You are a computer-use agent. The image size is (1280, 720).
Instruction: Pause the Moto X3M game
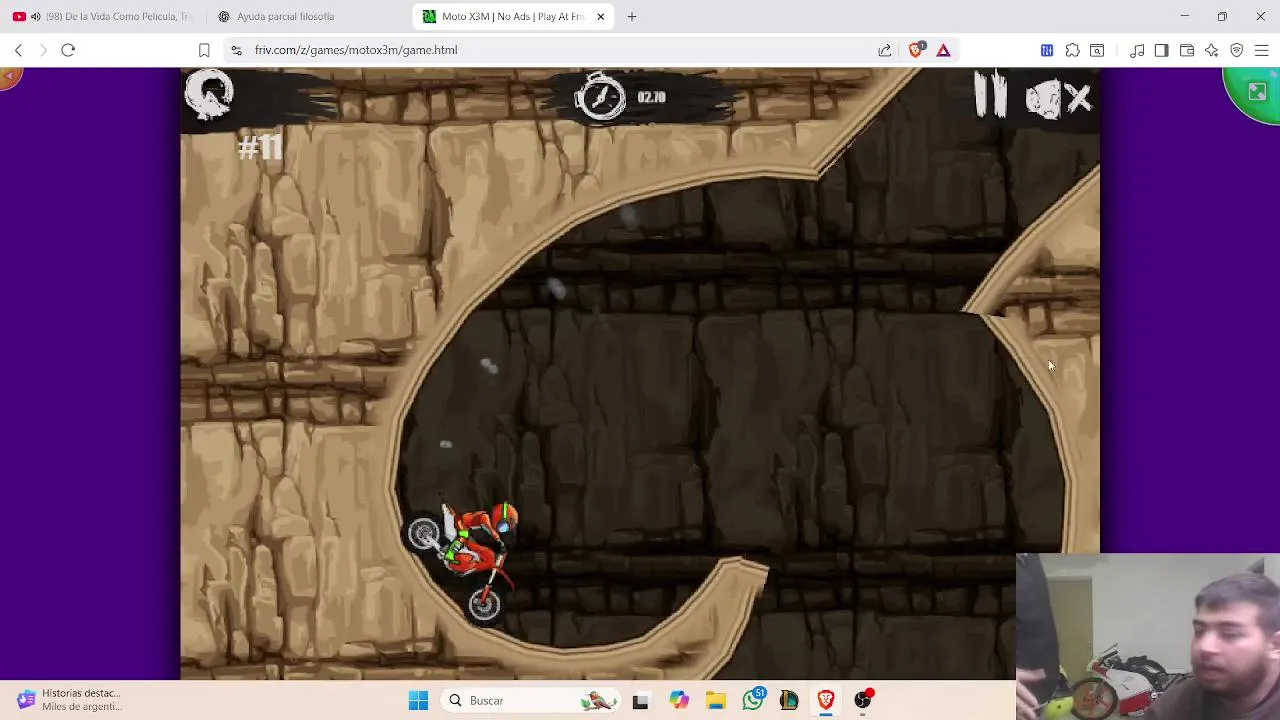pos(991,96)
